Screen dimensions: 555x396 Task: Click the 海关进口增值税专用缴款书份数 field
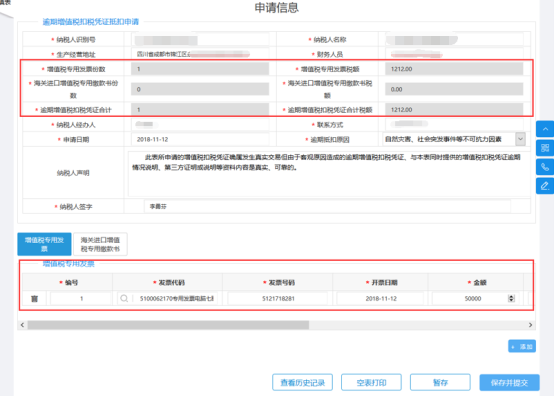tap(200, 89)
